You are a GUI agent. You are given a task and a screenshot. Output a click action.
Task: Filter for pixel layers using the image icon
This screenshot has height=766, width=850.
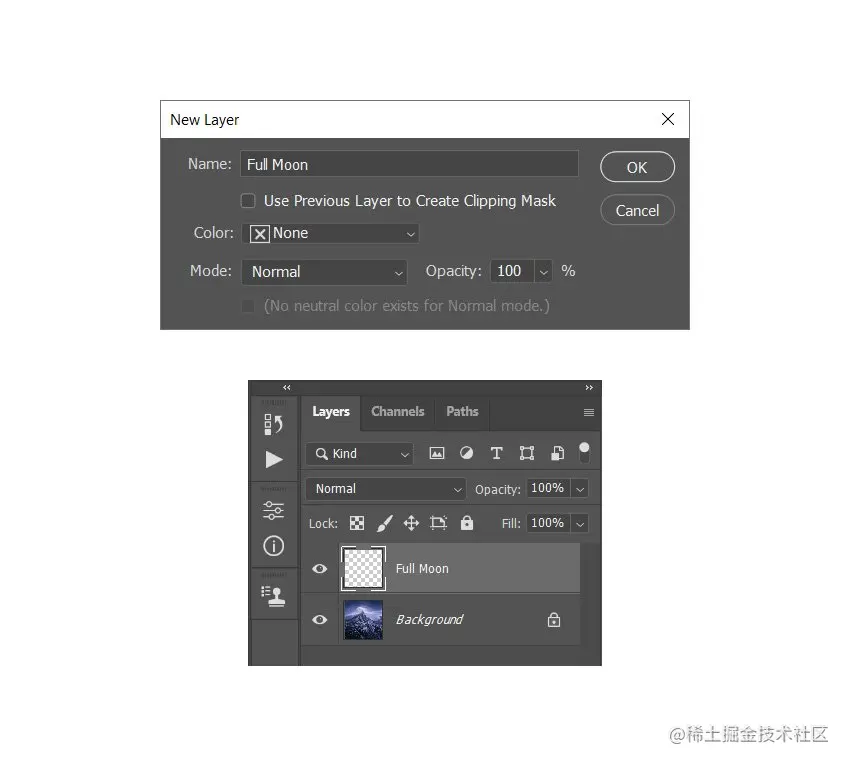[x=437, y=453]
